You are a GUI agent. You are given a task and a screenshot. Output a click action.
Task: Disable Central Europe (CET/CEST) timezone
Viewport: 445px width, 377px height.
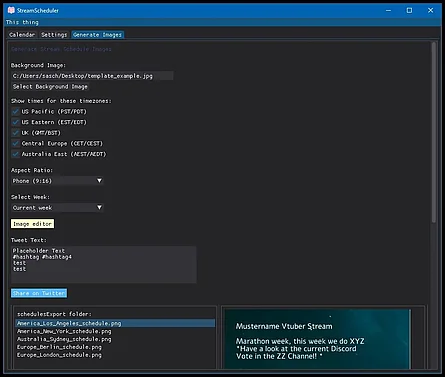point(15,143)
